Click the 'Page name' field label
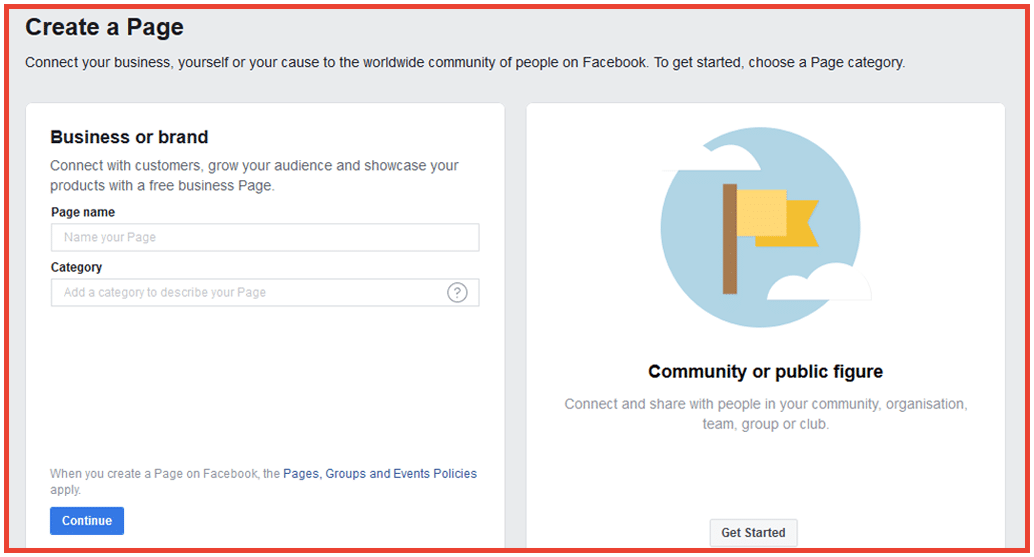The width and height of the screenshot is (1034, 557). pos(82,212)
